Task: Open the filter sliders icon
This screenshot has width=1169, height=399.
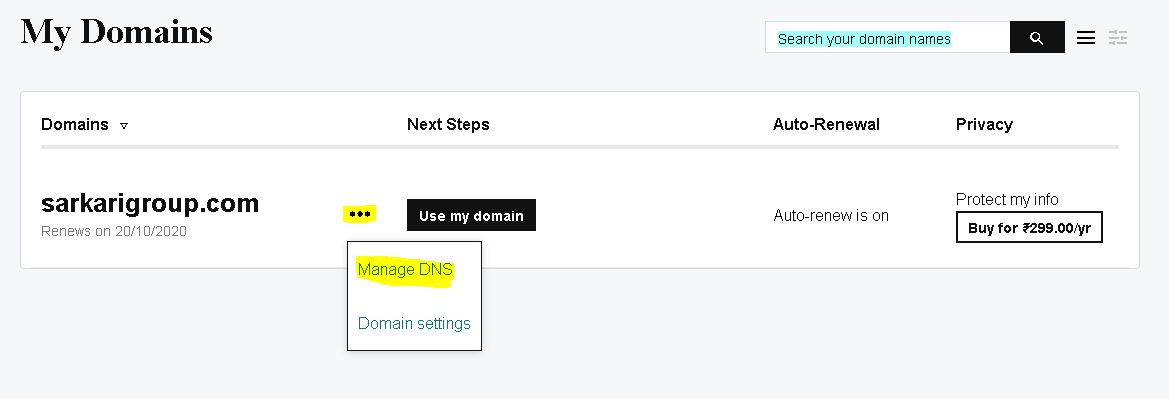Action: click(1118, 37)
